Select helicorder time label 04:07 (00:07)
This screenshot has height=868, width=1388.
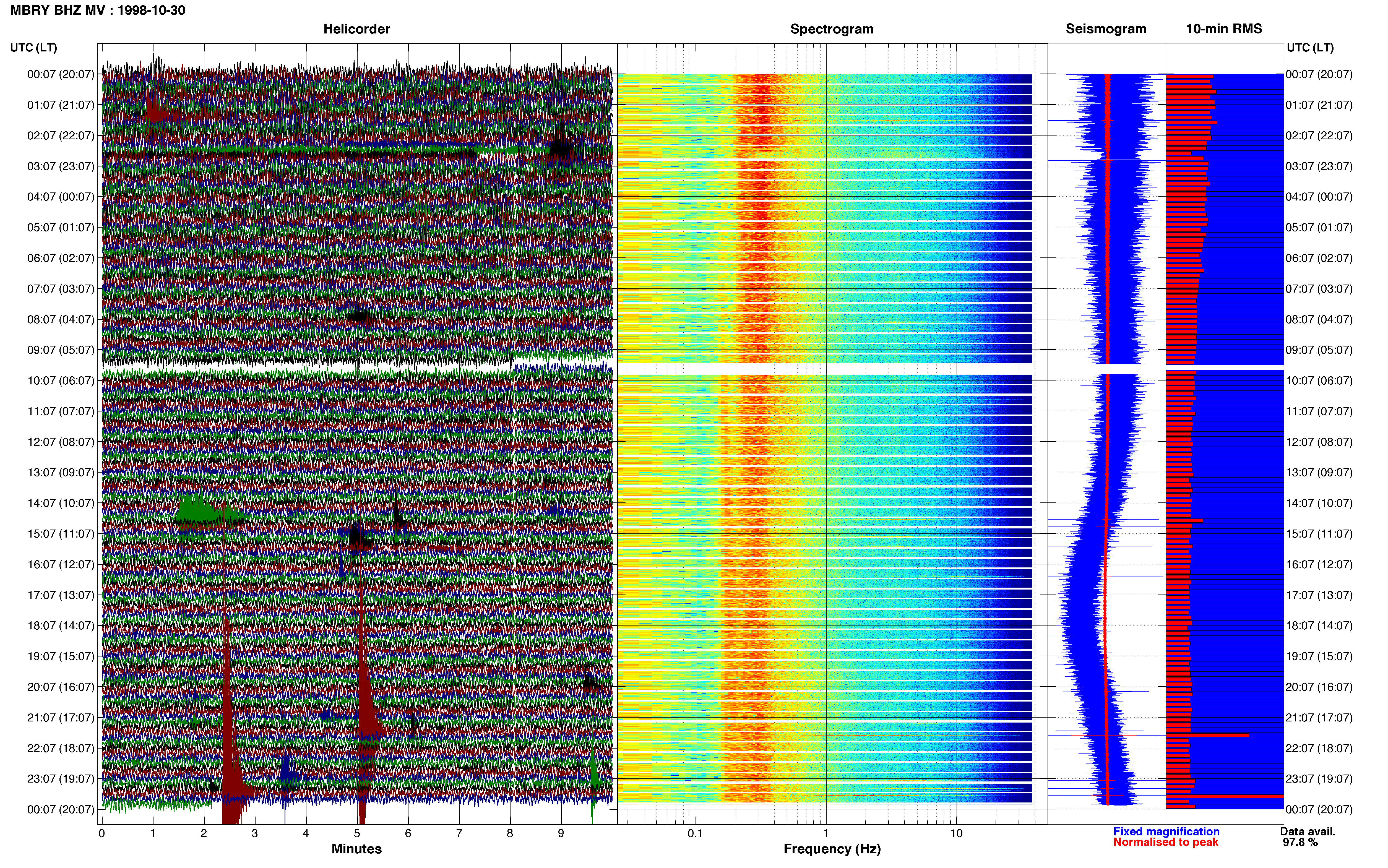(x=61, y=197)
